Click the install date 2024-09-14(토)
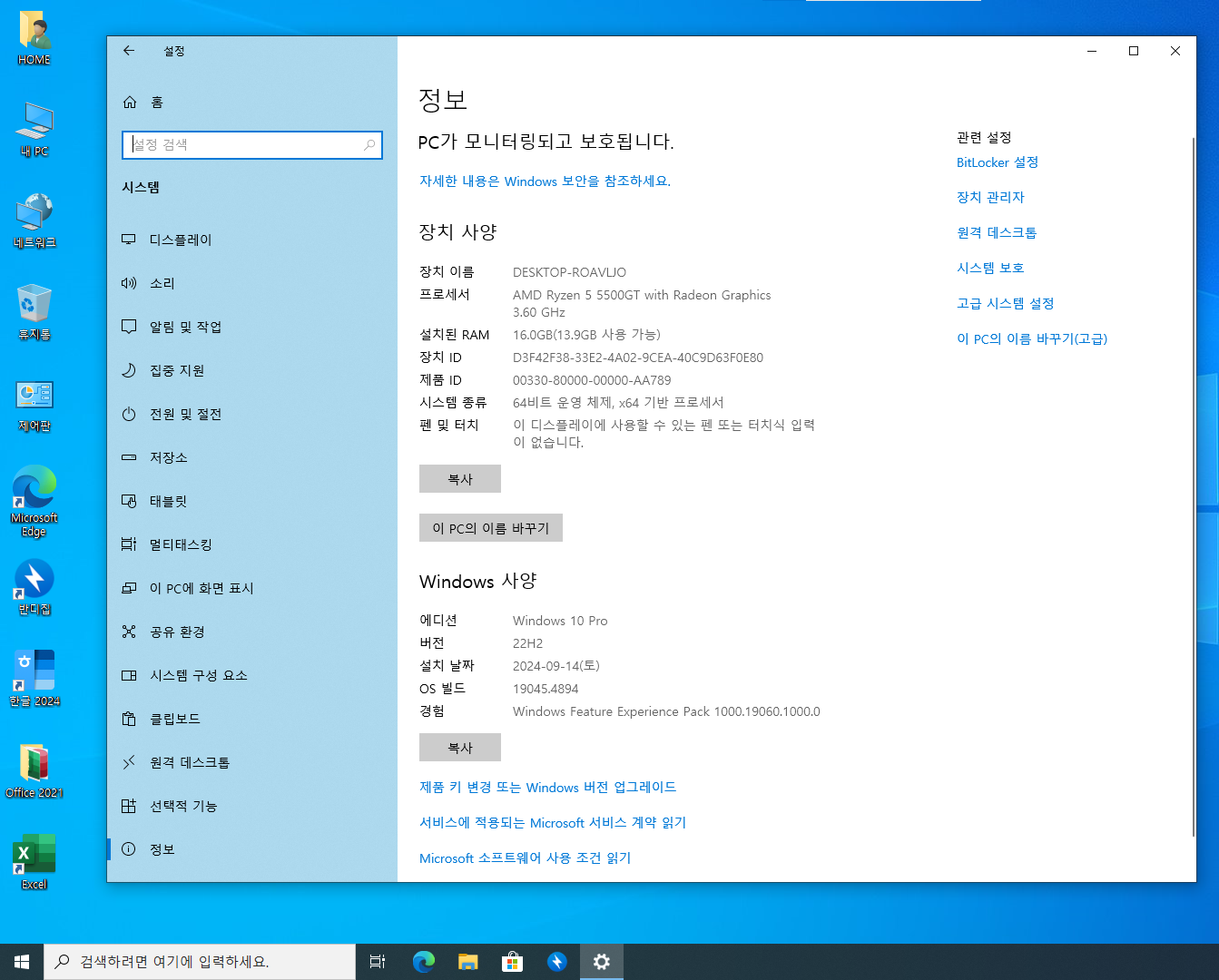Screen dimensions: 1219x980 coord(555,666)
